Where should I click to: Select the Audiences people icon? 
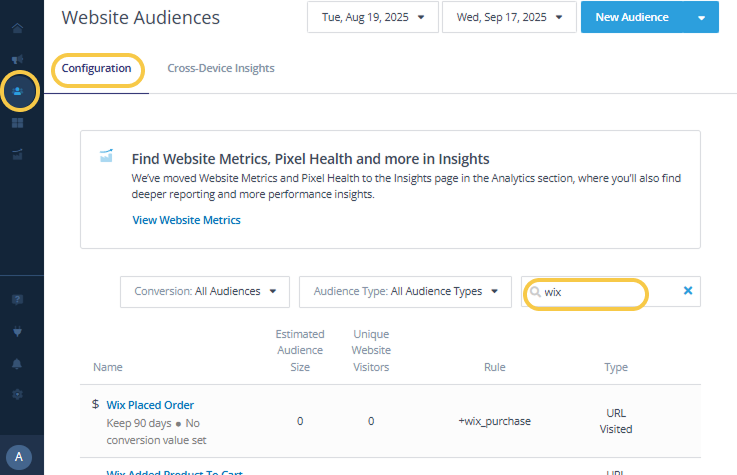point(18,91)
